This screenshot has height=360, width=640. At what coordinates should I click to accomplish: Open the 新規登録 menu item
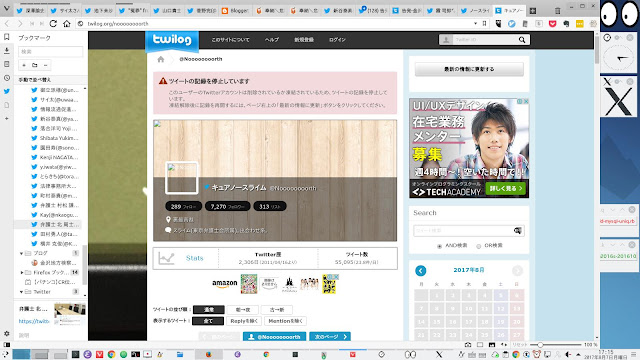304,40
